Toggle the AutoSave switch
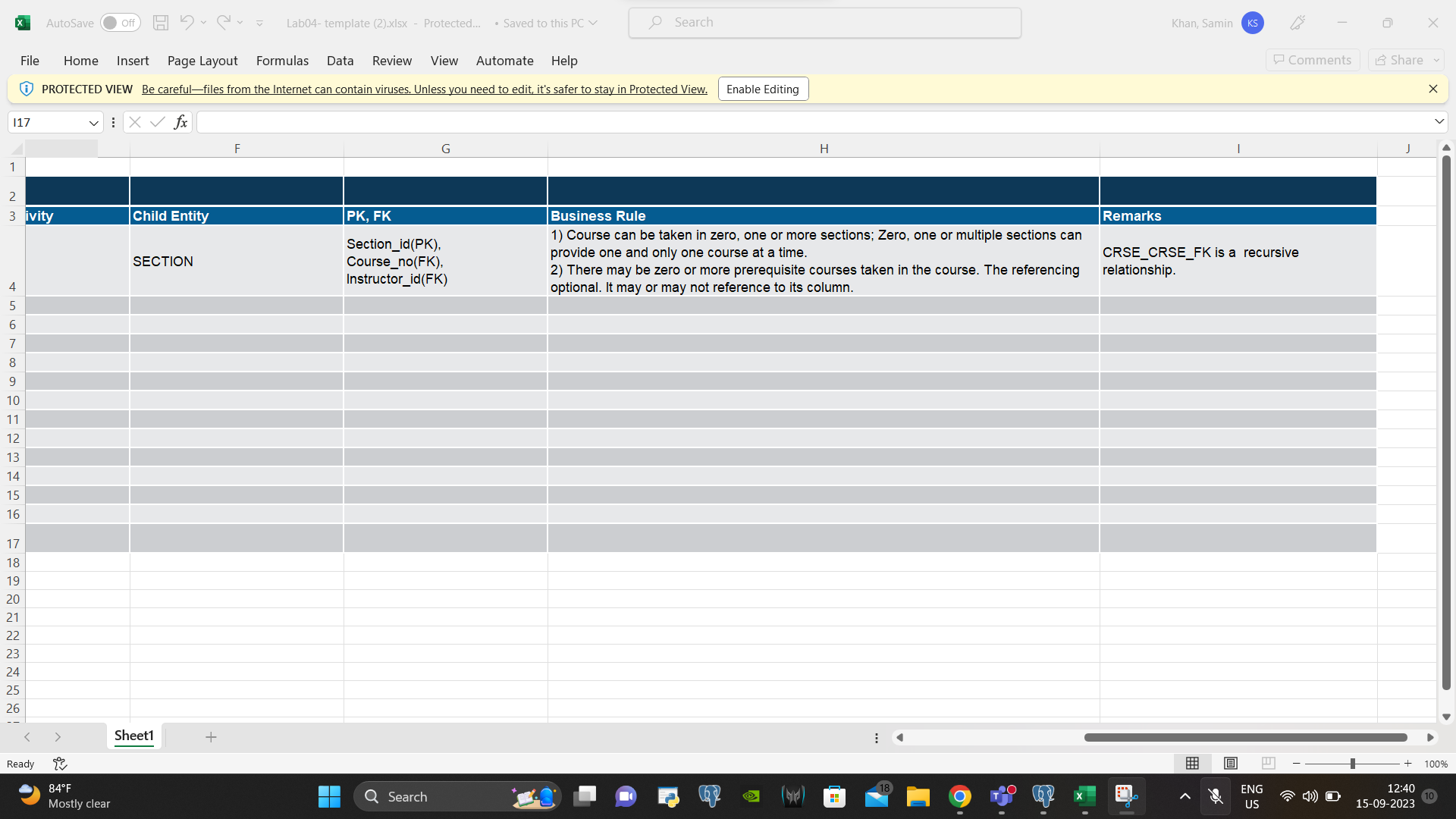The image size is (1456, 819). [120, 23]
